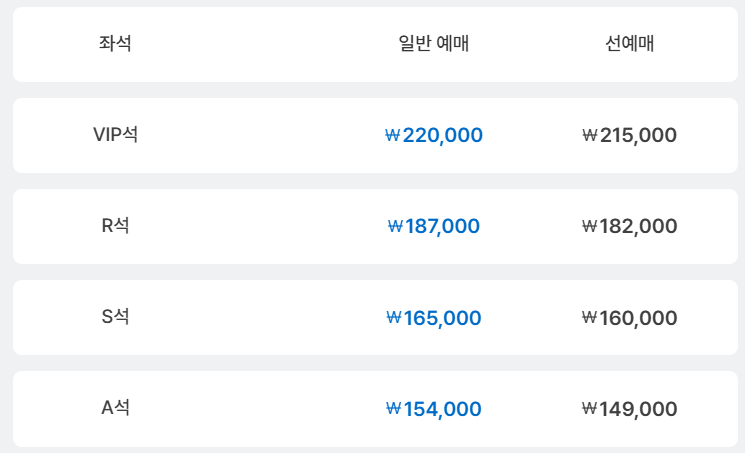Select the A석 seat row label
Image resolution: width=745 pixels, height=453 pixels.
tap(115, 408)
